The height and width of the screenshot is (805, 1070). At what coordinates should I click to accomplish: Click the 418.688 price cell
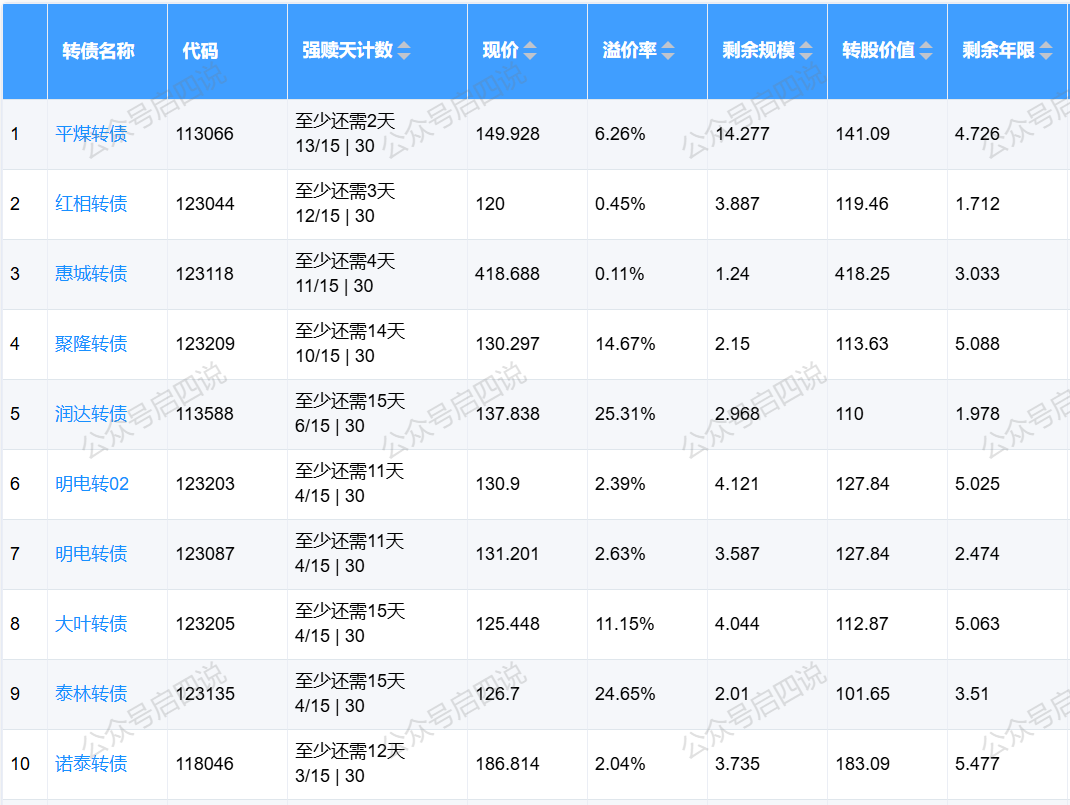[508, 274]
